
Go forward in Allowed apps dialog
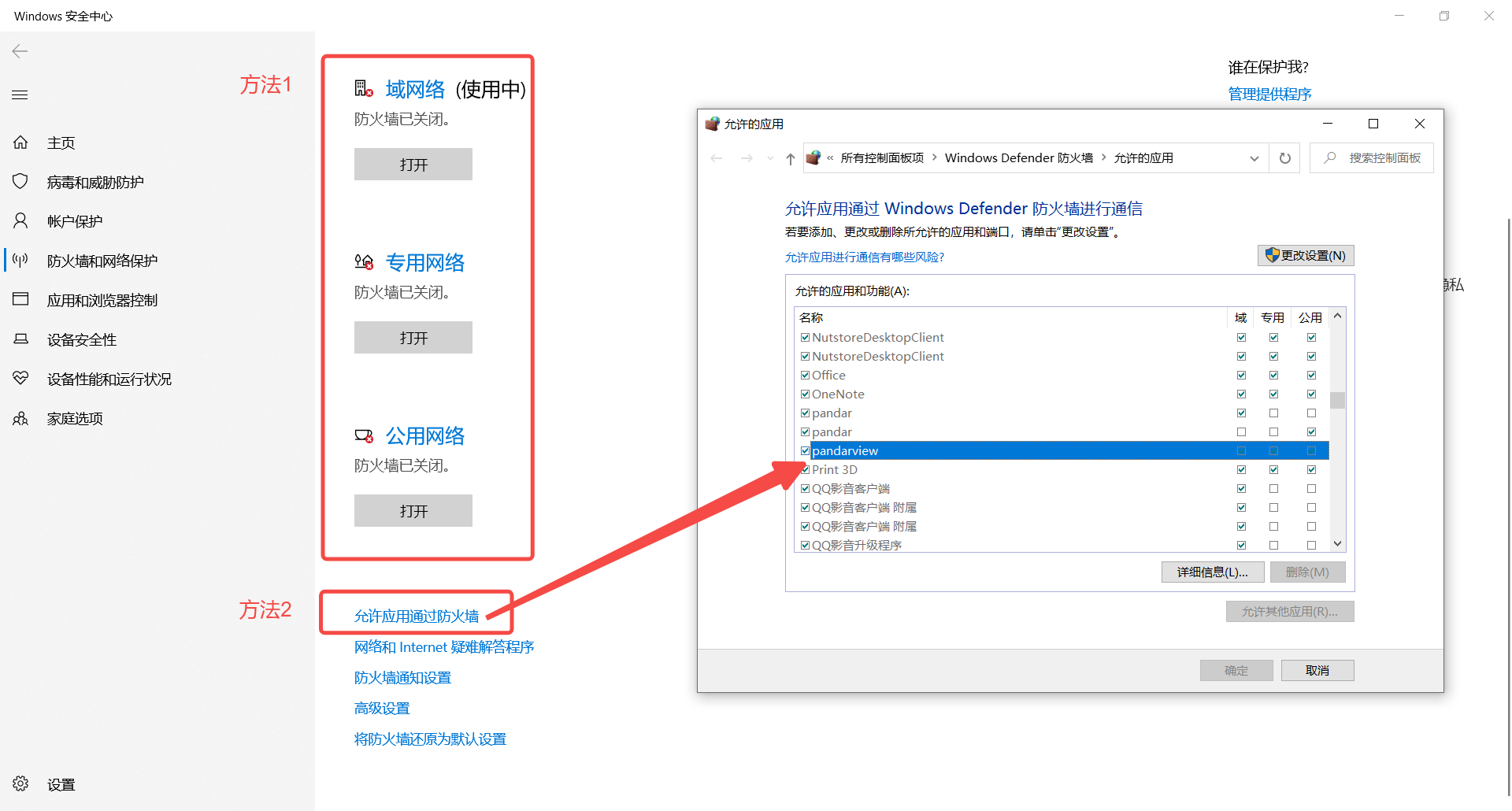747,158
